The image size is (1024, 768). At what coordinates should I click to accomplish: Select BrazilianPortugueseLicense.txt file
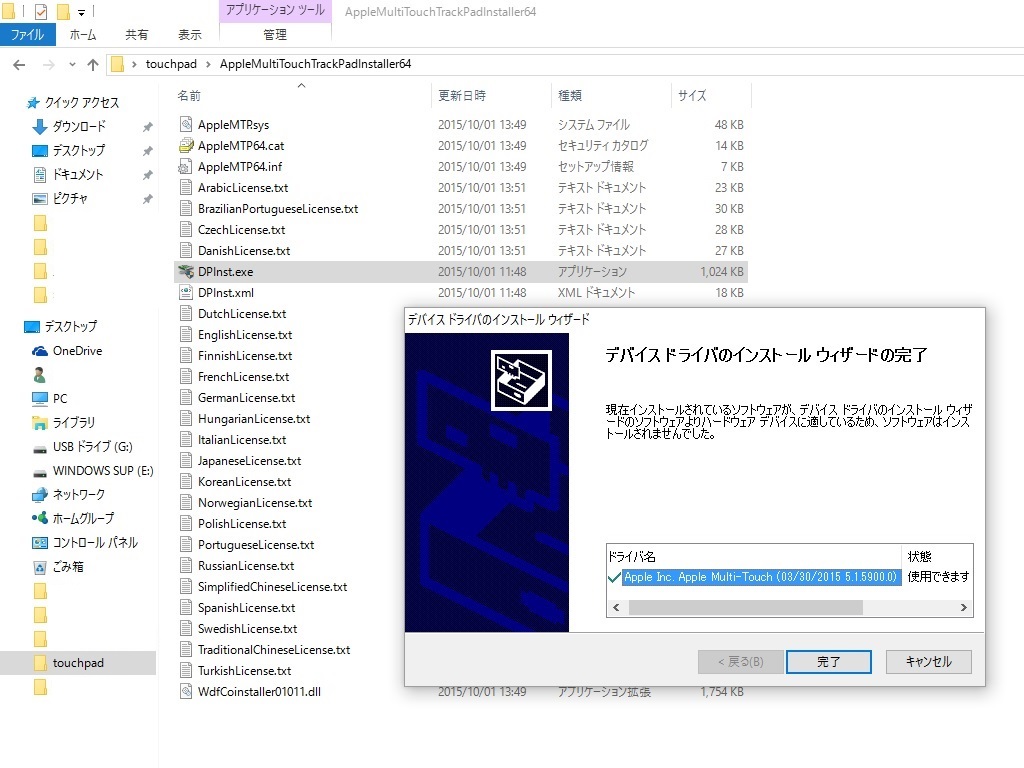[278, 209]
